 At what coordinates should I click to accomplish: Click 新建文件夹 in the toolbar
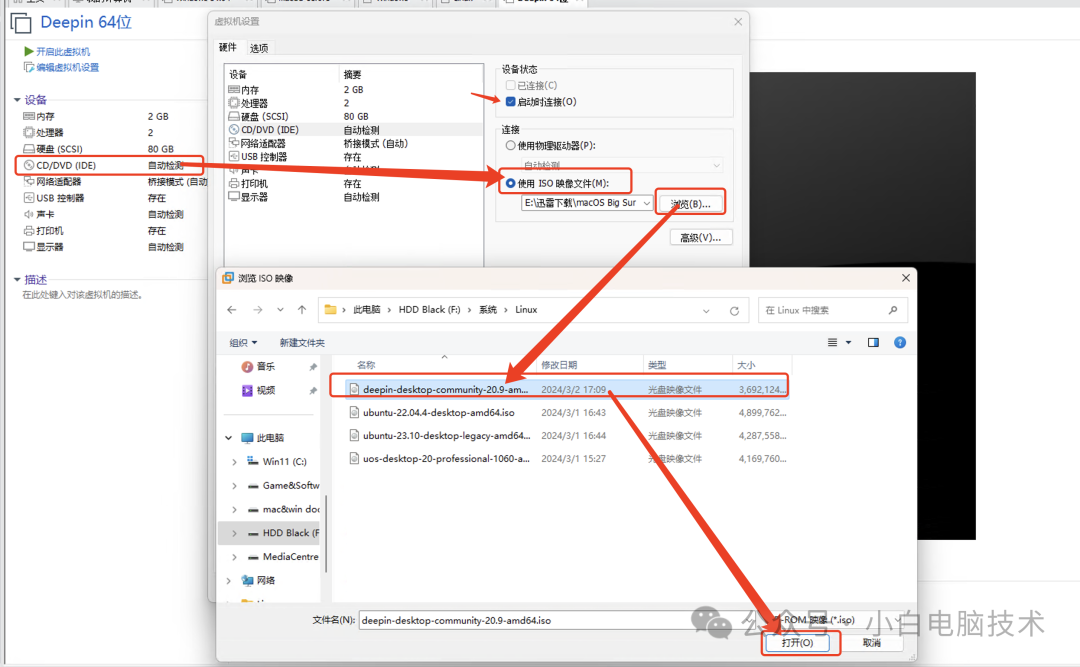pos(302,342)
